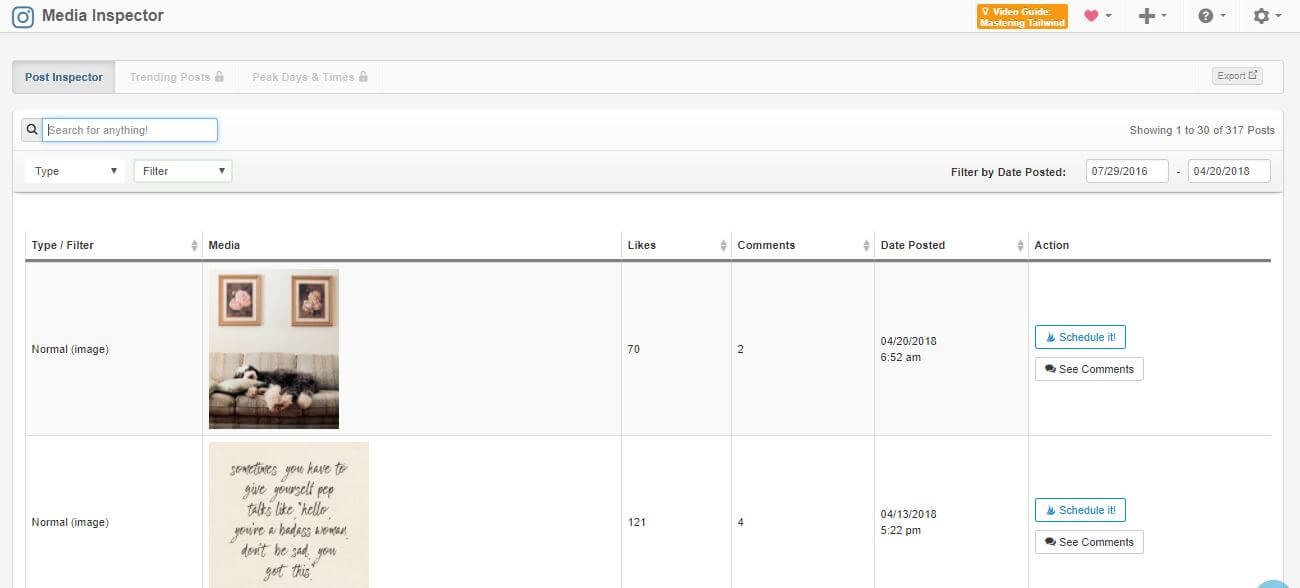The width and height of the screenshot is (1300, 588).
Task: Click the search magnifier icon
Action: [32, 130]
